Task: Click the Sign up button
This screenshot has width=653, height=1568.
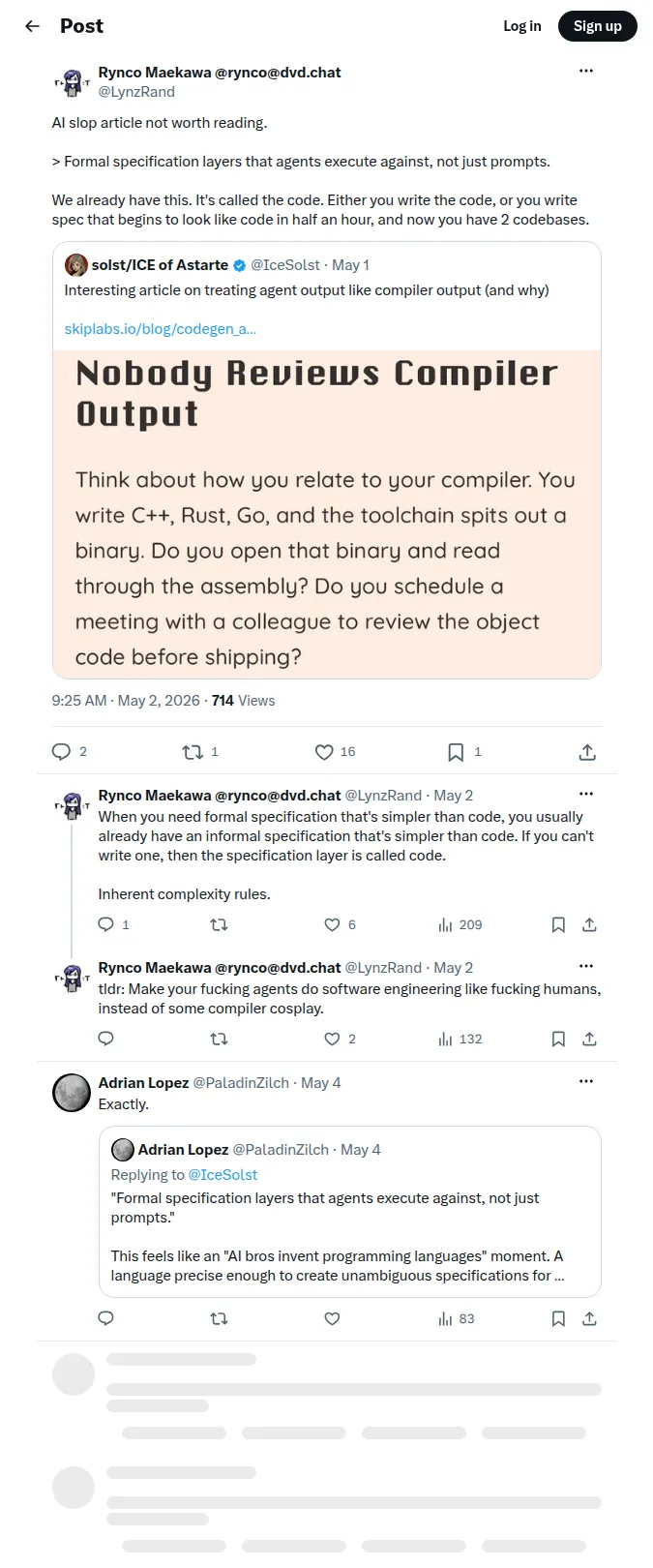Action: [598, 26]
